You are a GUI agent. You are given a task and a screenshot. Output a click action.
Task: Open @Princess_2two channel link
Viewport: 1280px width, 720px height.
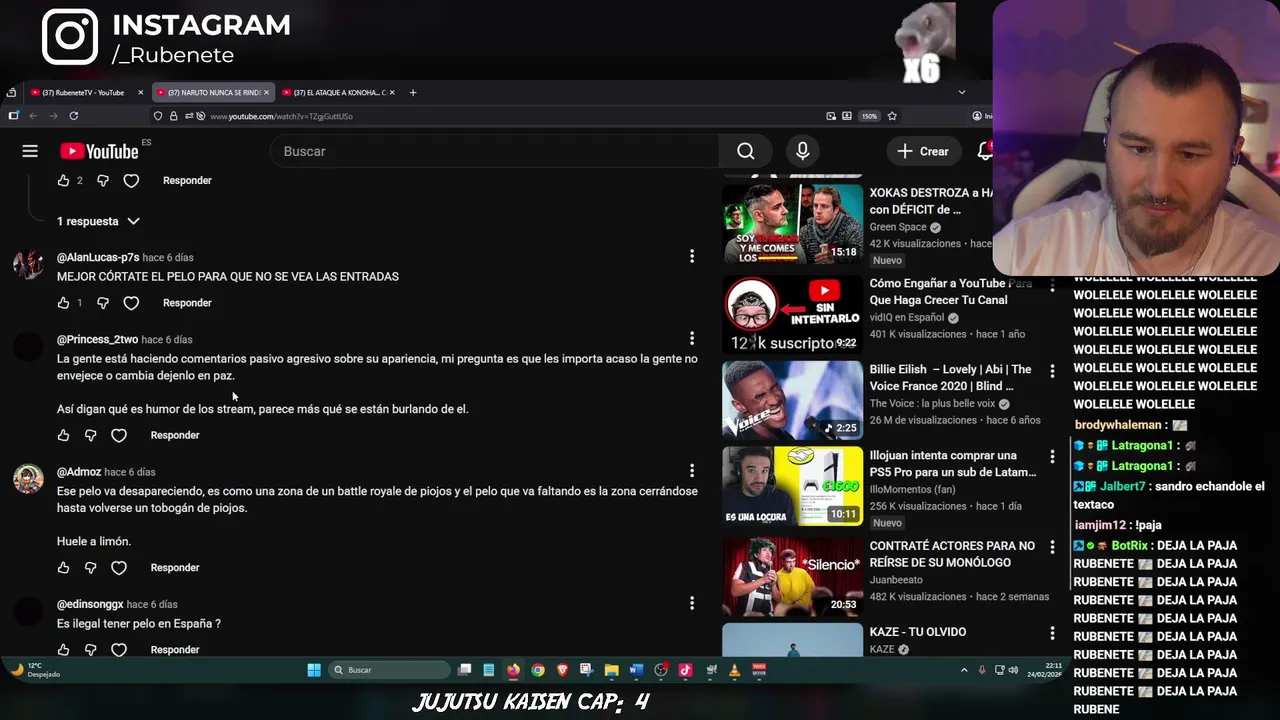97,340
